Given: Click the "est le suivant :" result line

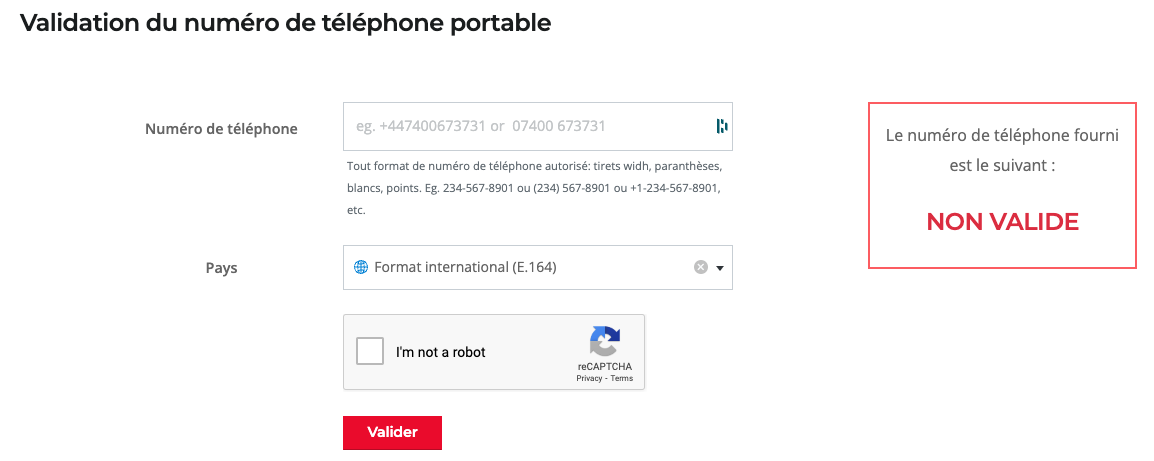Looking at the screenshot, I should pos(1002,165).
